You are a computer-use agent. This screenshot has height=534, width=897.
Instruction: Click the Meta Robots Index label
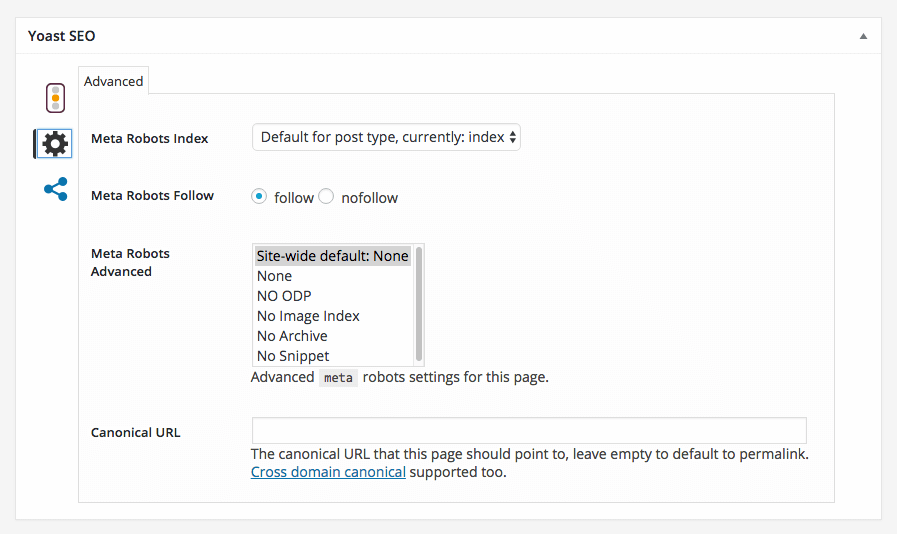tap(149, 139)
